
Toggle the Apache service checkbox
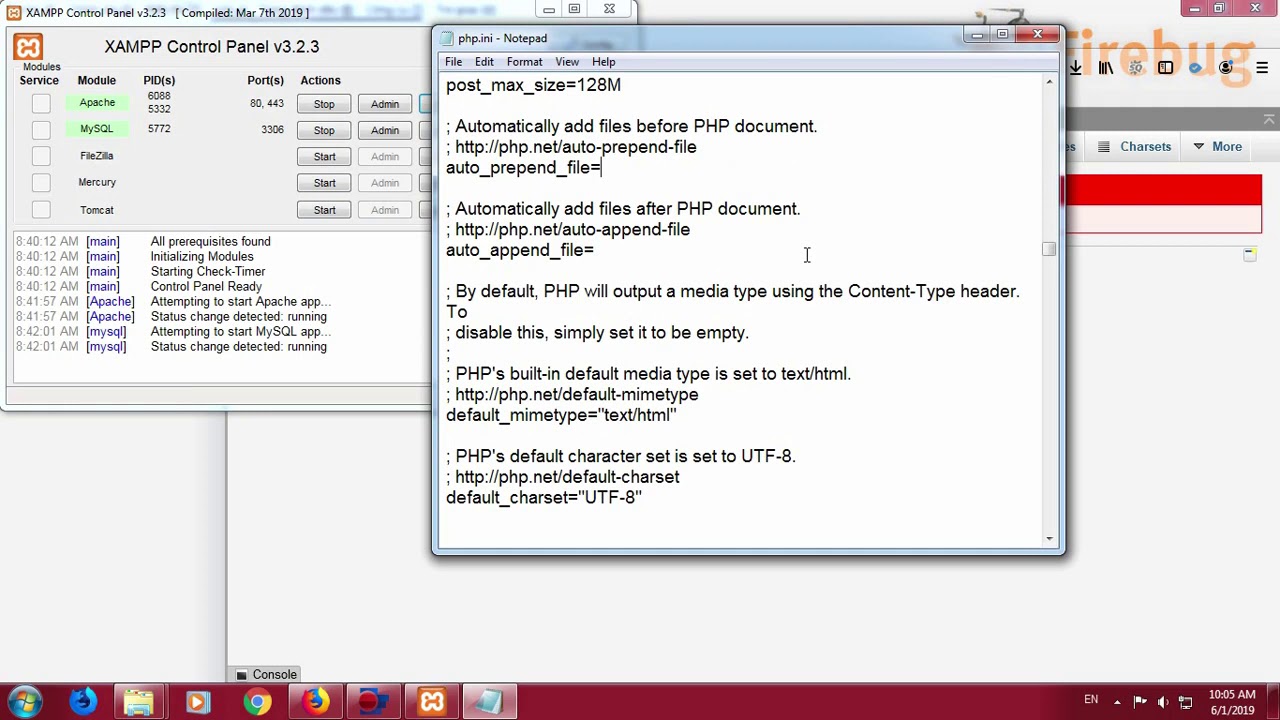point(41,103)
